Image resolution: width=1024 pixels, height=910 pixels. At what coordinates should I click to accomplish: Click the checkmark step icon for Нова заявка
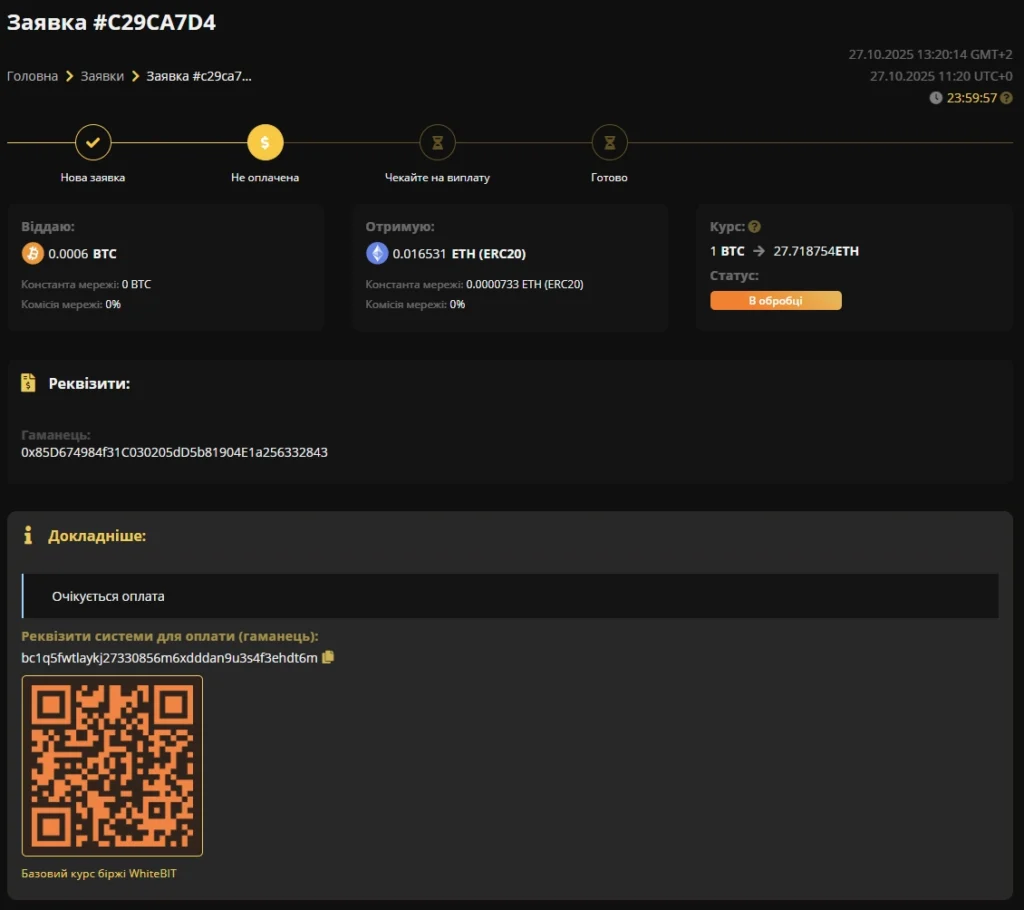(93, 142)
